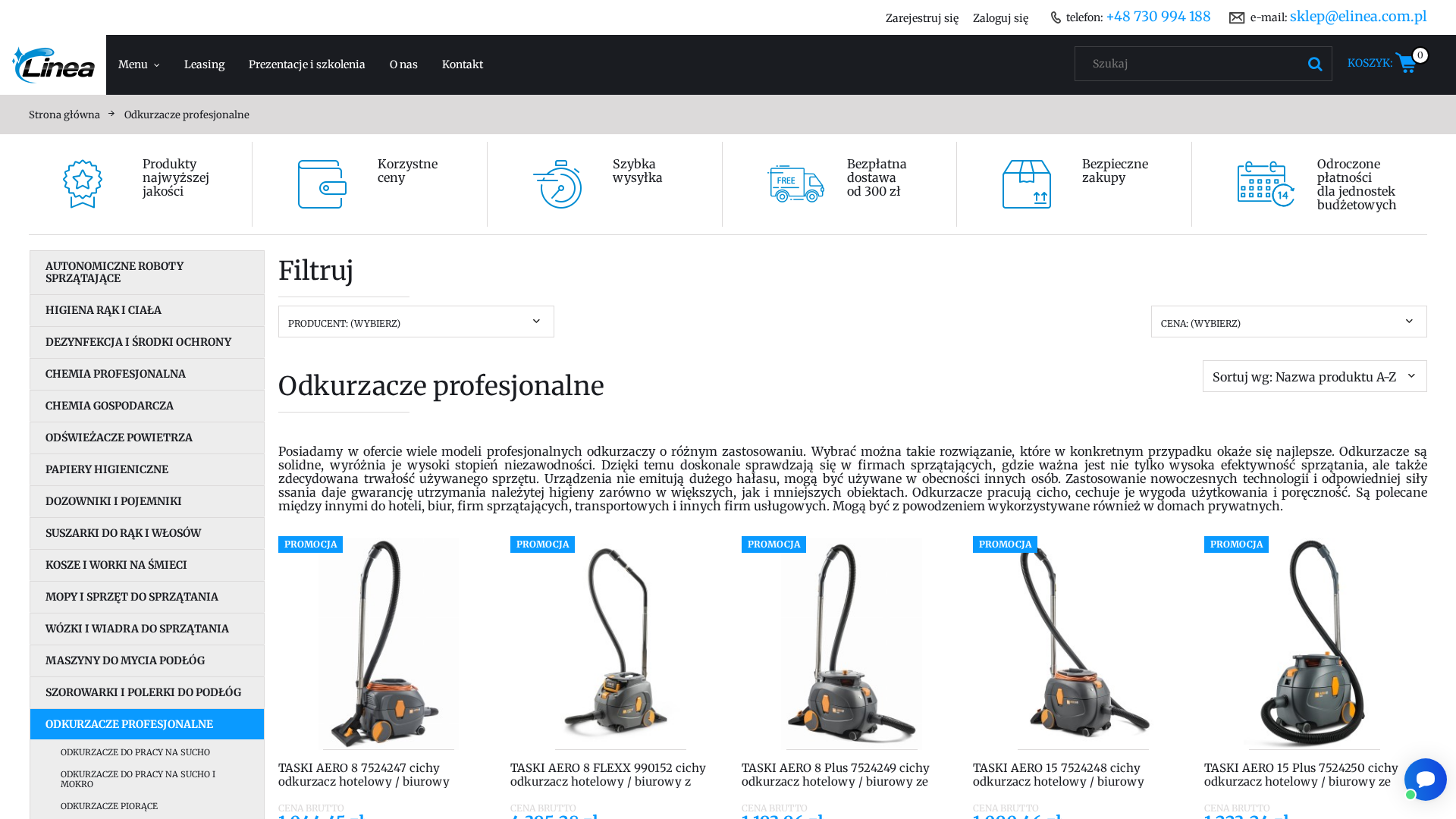Open TASKI AERO 8 7524247 product image
1456x819 pixels.
[x=389, y=643]
